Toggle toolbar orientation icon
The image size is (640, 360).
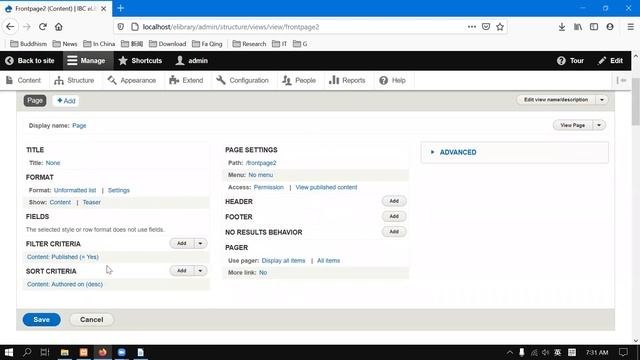click(622, 80)
